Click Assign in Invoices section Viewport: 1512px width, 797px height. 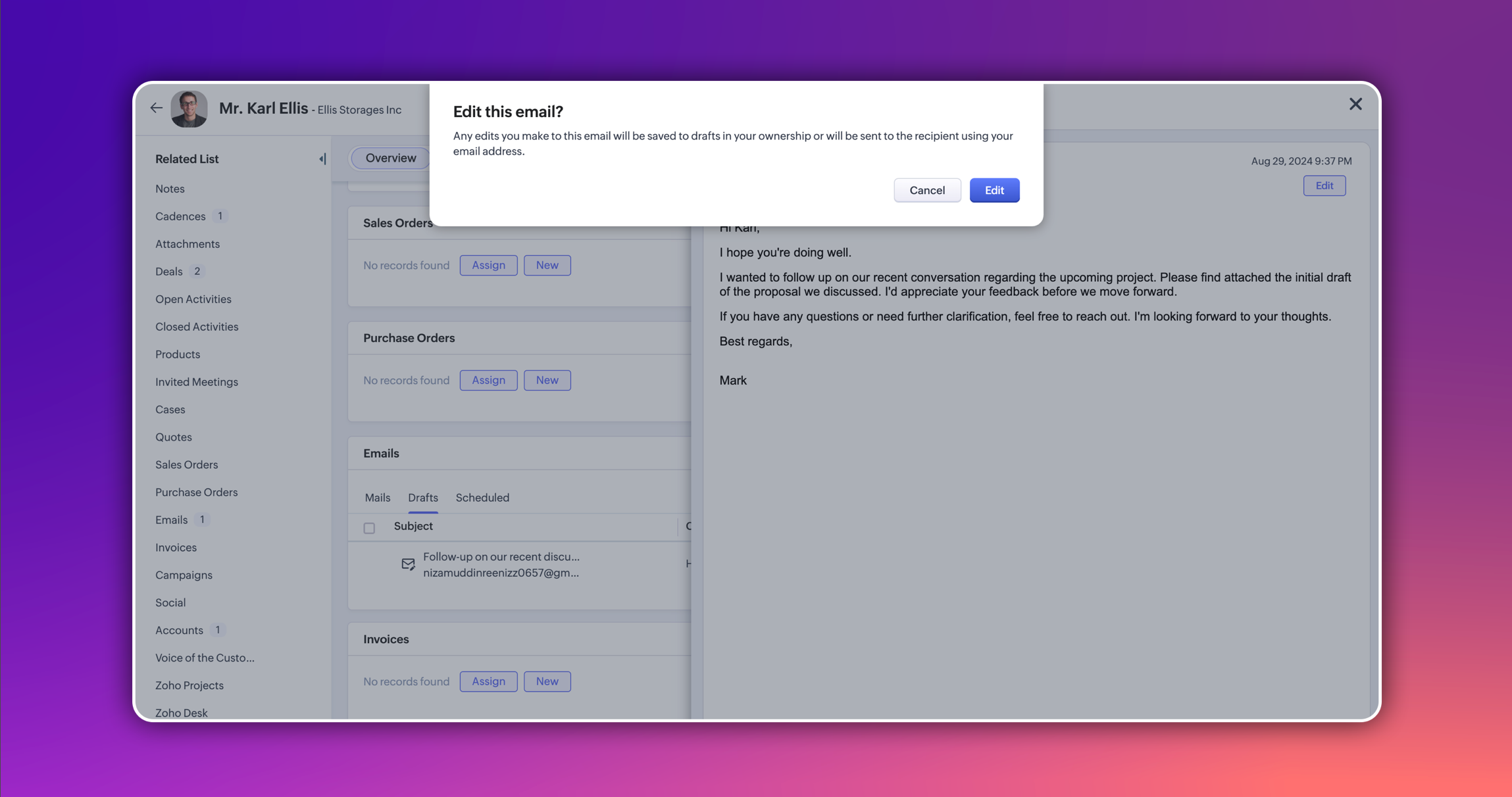(x=488, y=681)
